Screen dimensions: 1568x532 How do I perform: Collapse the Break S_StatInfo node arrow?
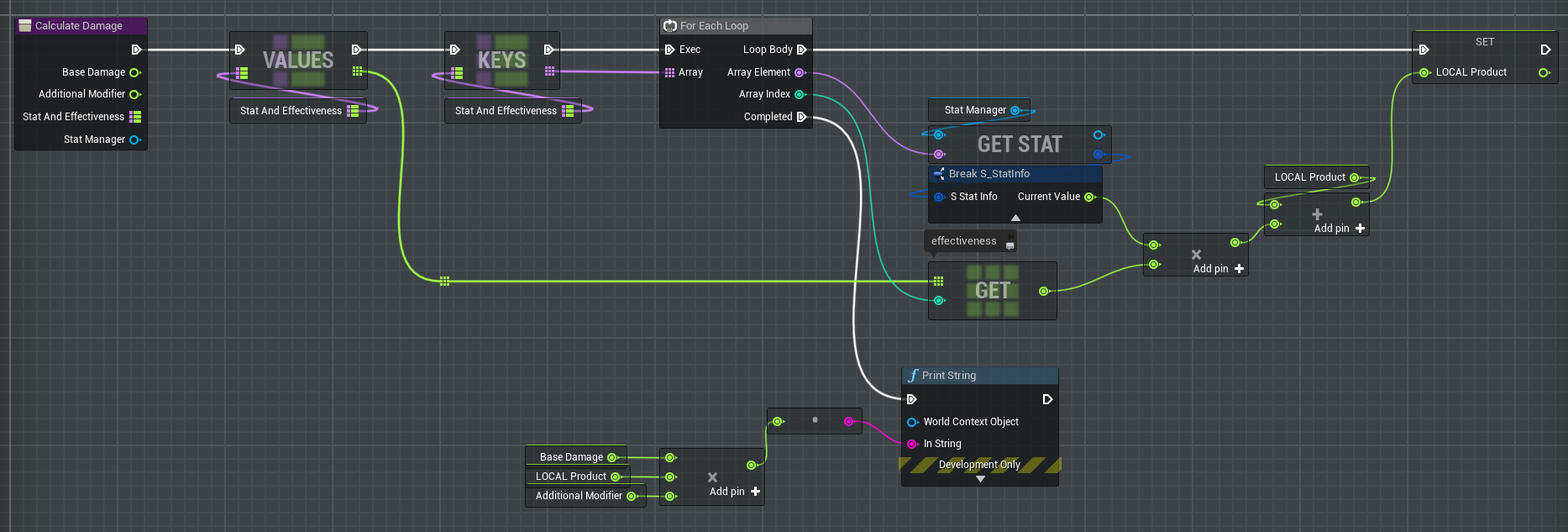pos(1015,218)
